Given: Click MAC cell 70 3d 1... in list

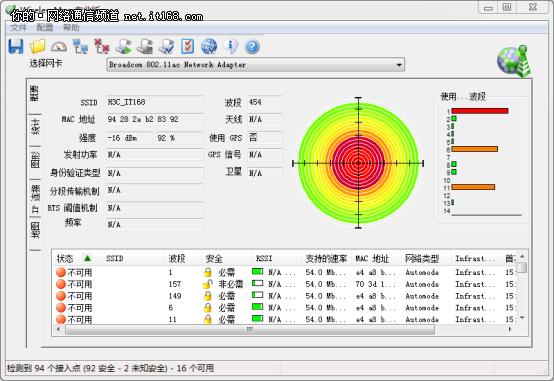Looking at the screenshot, I should [376, 284].
